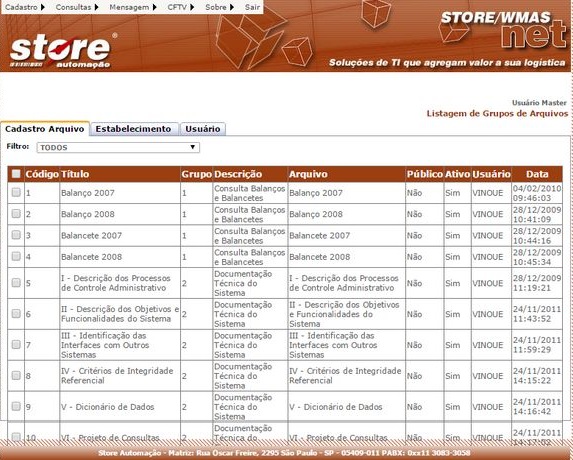
Task: Open the CFTV menu
Action: [x=181, y=7]
